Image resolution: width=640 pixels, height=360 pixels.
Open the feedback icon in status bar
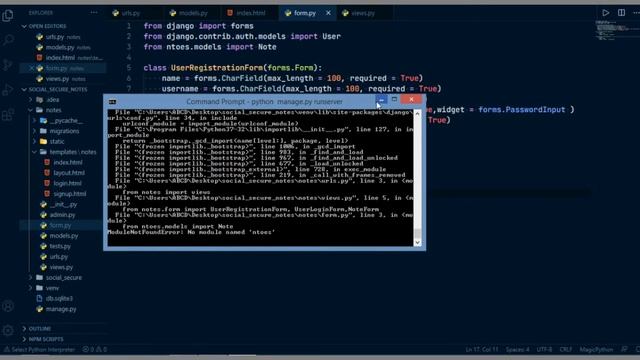624,349
